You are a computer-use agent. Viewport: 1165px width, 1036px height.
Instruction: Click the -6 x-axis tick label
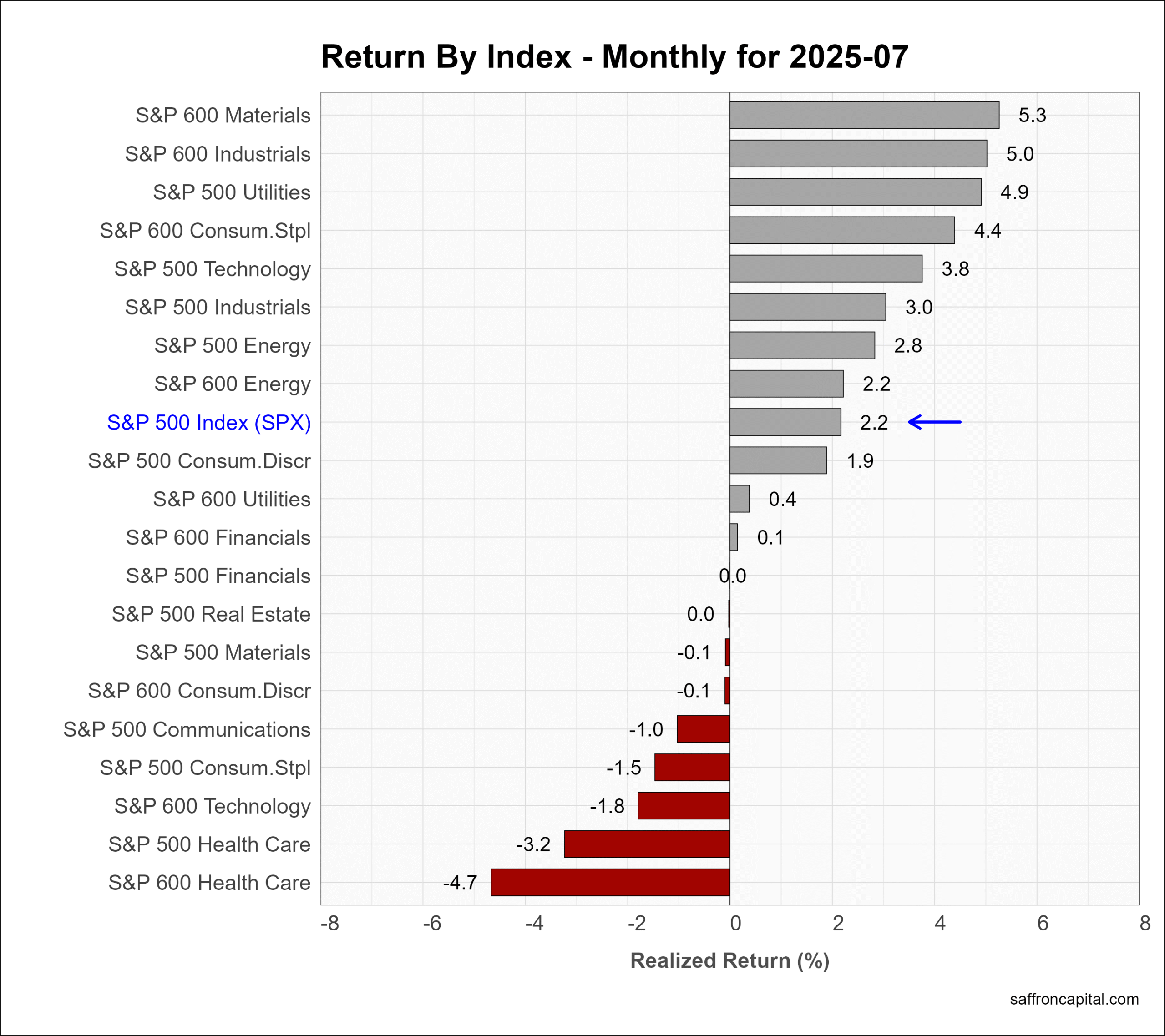tap(433, 924)
